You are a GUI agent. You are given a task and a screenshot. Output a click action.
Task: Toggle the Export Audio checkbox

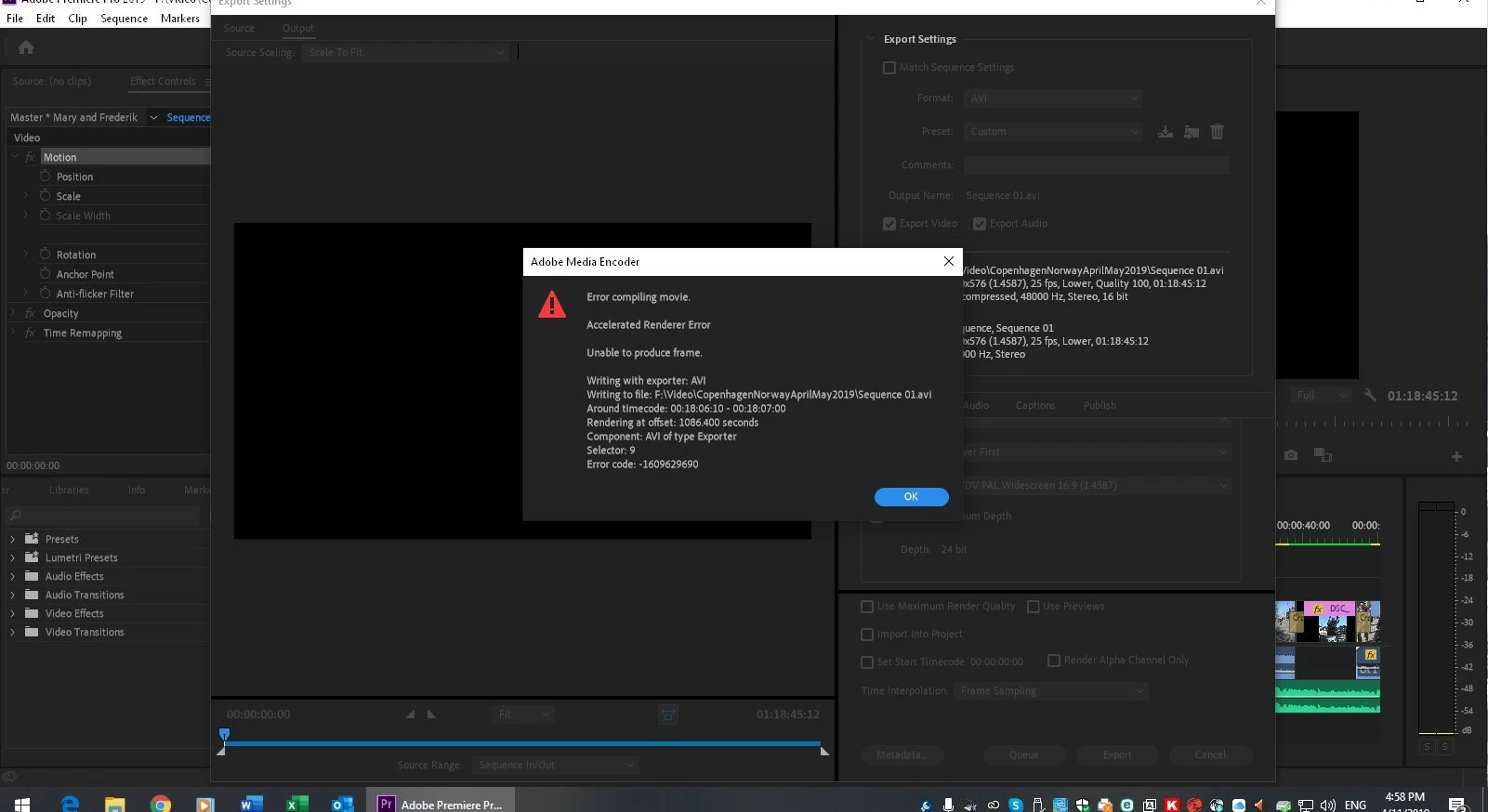click(x=980, y=224)
